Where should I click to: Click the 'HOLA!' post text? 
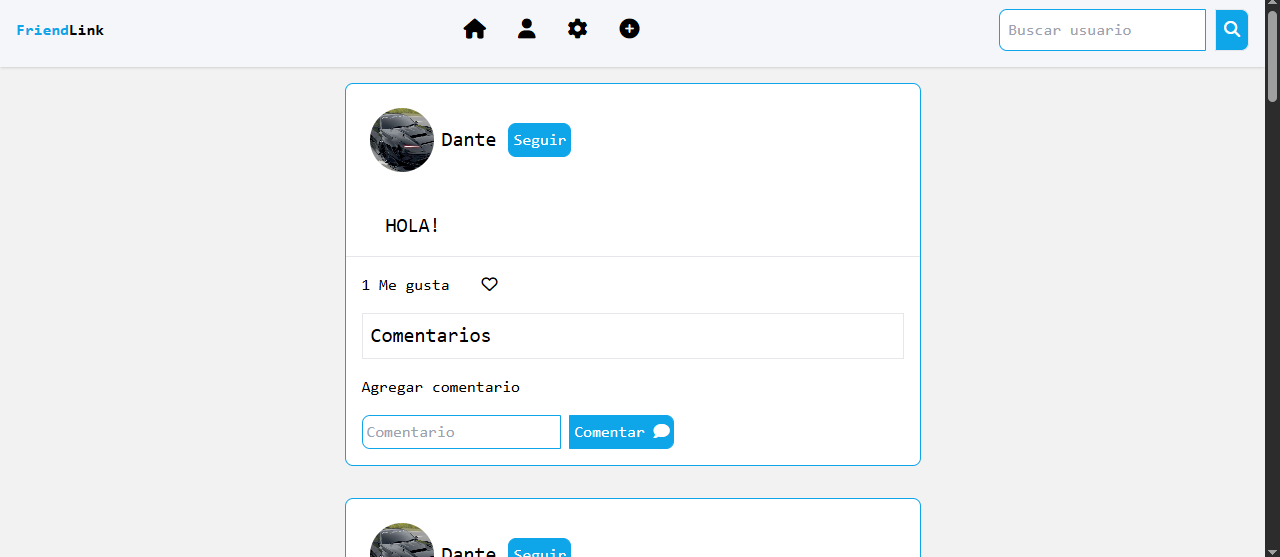(412, 226)
